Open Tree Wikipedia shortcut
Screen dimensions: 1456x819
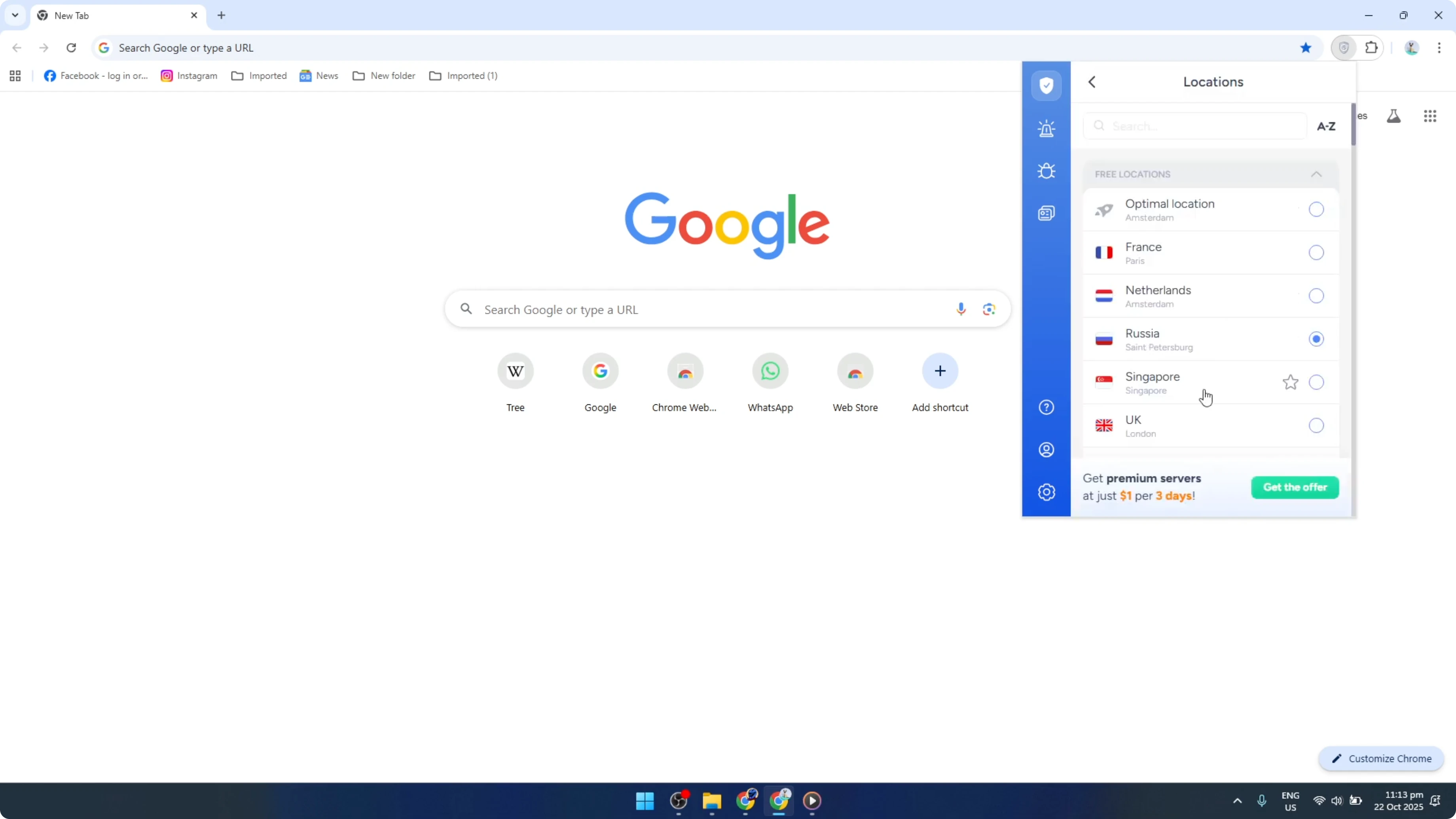point(515,383)
